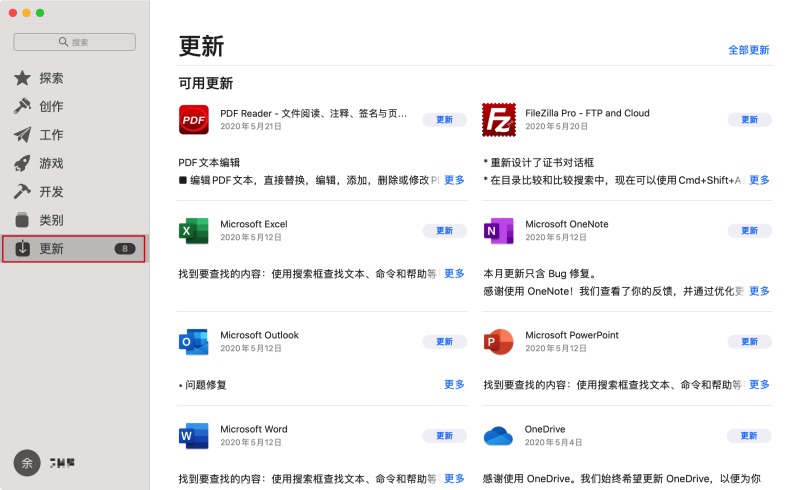Screen dimensions: 800x490
Task: Update FileZilla Pro with its 更新 button
Action: pos(749,119)
